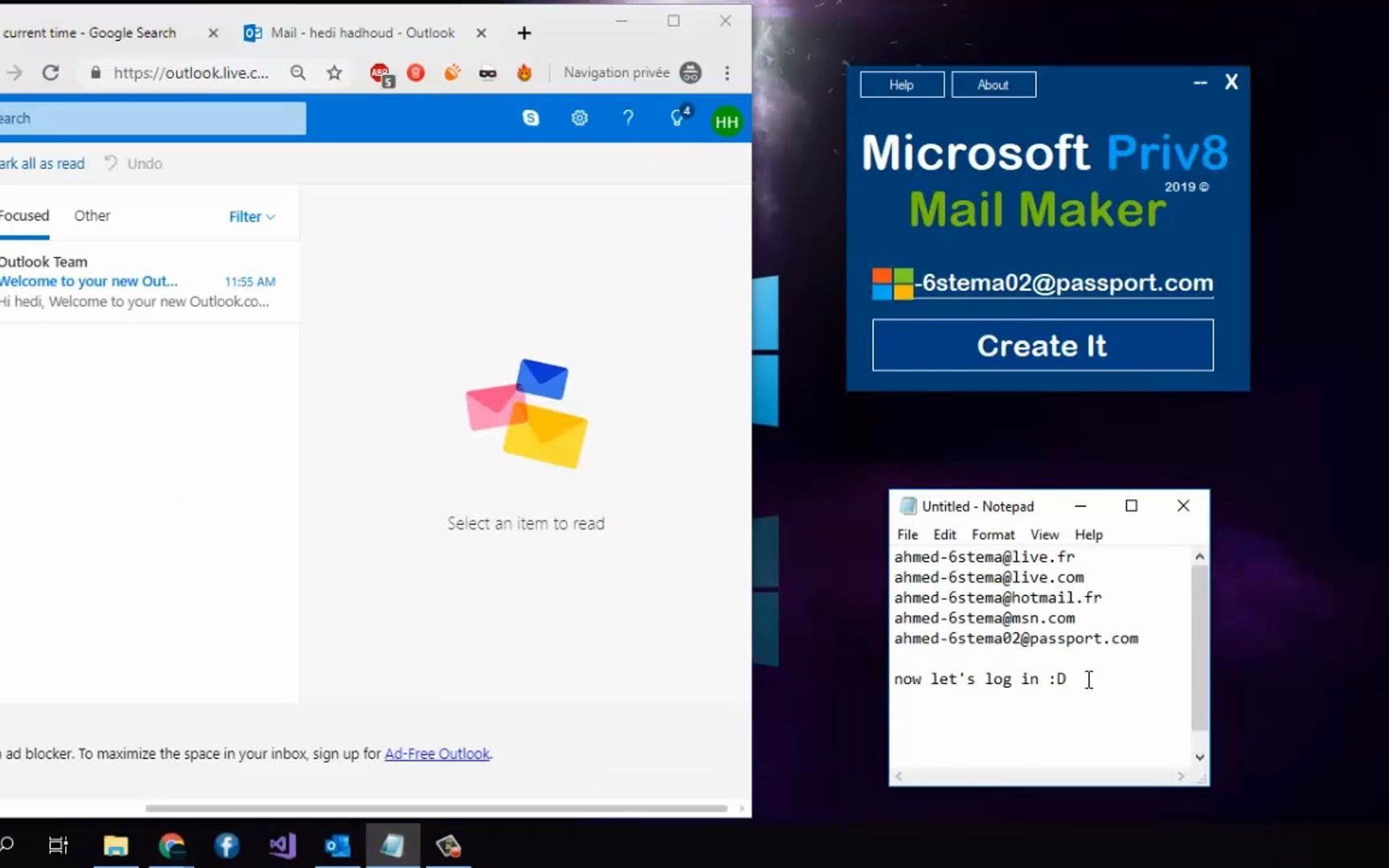
Task: Switch to the Other inbox tab
Action: coord(91,215)
